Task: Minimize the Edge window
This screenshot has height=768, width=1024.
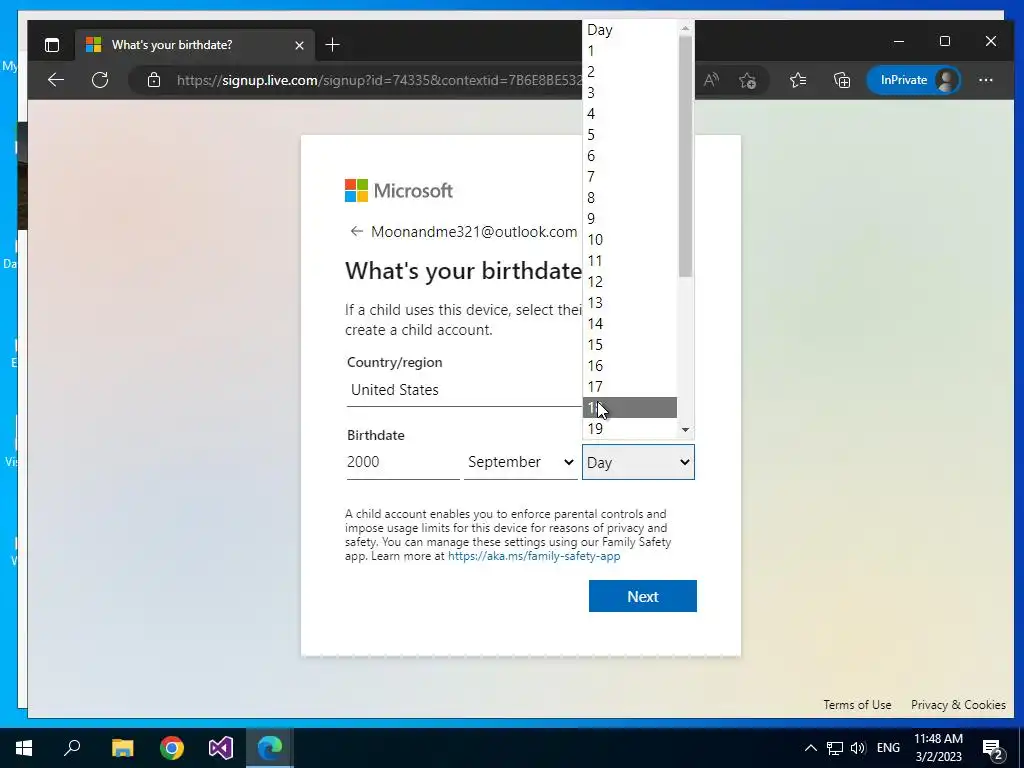Action: pyautogui.click(x=899, y=41)
